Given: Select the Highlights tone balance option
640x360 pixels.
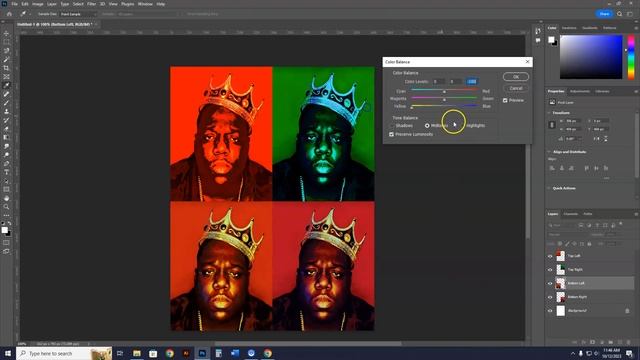Looking at the screenshot, I should [x=472, y=126].
